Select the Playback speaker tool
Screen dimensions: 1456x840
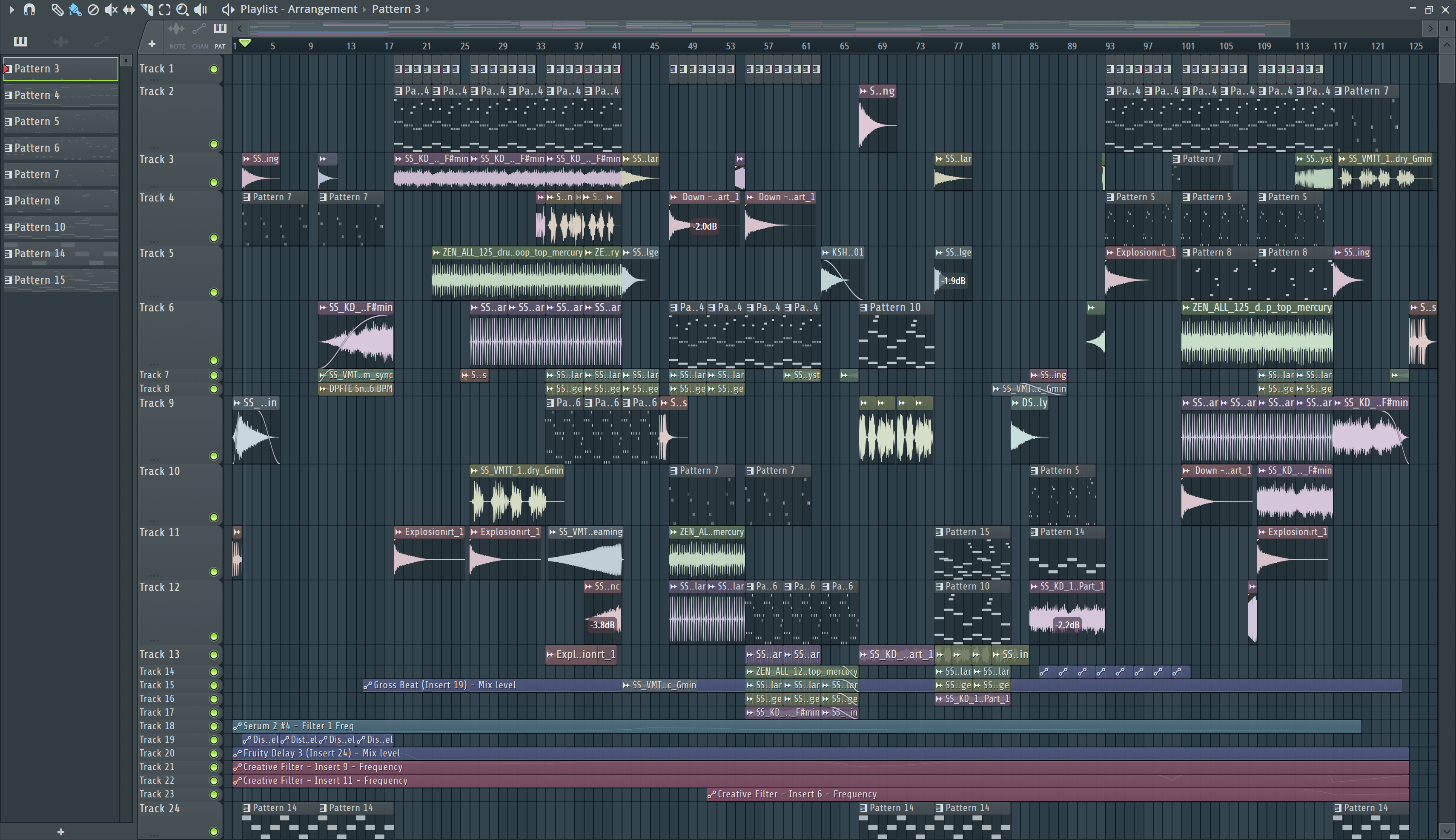tap(201, 9)
